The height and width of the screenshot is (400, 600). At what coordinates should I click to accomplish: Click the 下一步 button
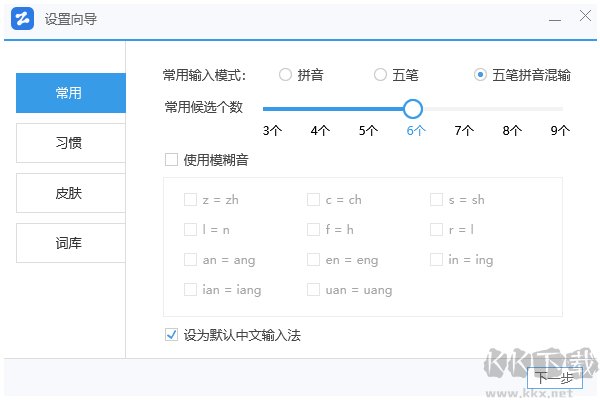(555, 377)
